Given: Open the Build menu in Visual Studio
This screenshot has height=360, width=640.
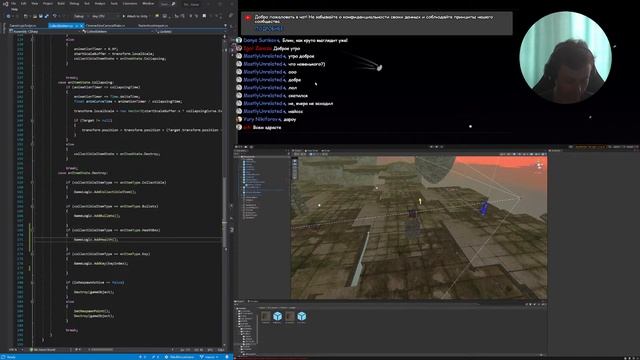Looking at the screenshot, I should point(61,3).
